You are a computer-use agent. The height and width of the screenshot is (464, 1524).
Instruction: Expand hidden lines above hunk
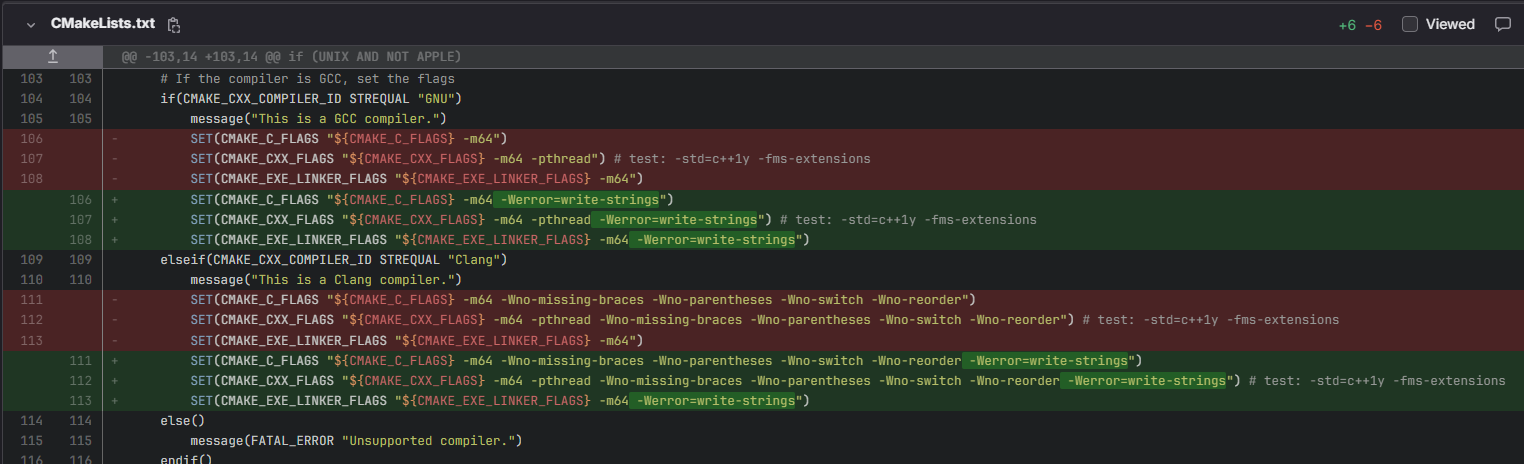click(52, 57)
